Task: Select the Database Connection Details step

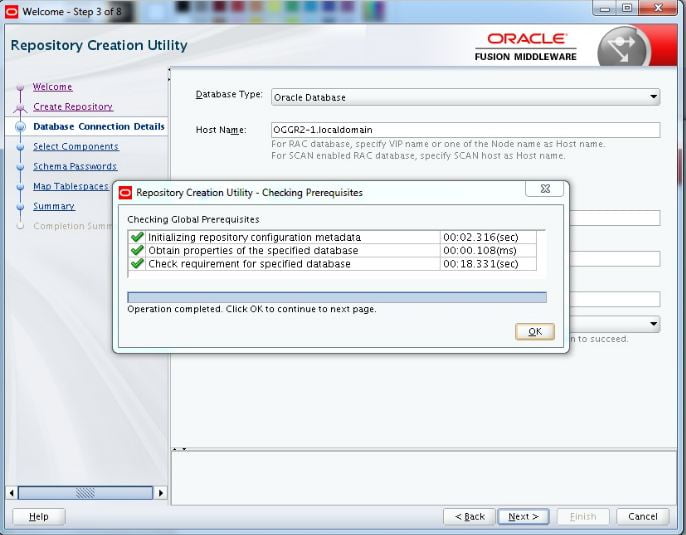Action: click(99, 126)
